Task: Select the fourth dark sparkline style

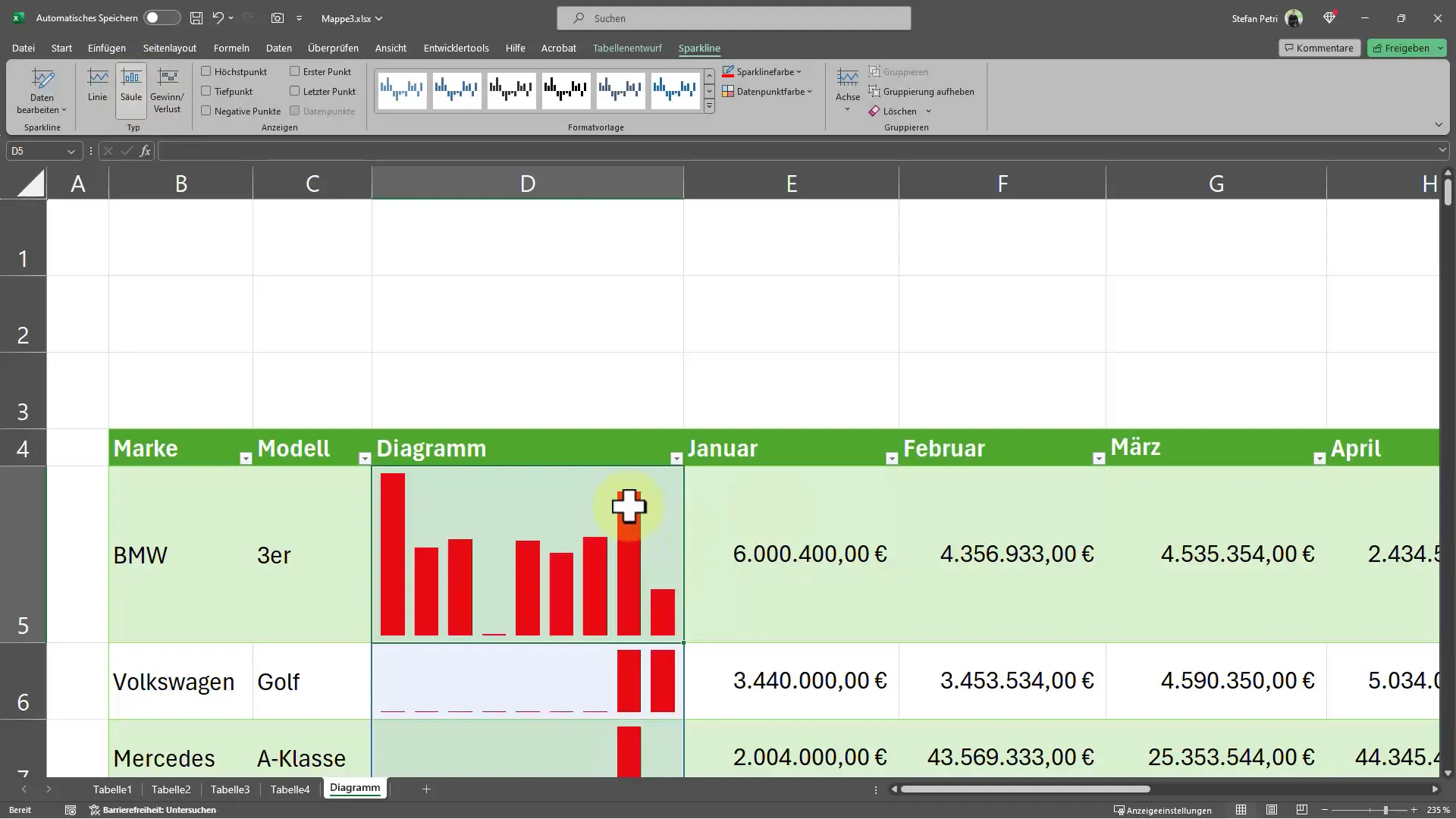Action: [x=566, y=90]
